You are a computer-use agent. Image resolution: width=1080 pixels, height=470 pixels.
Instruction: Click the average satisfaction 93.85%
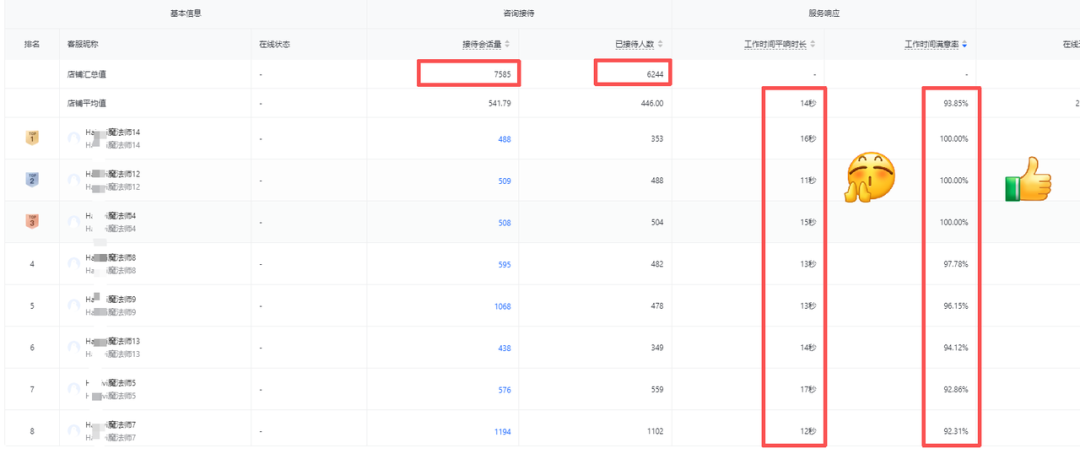(956, 103)
